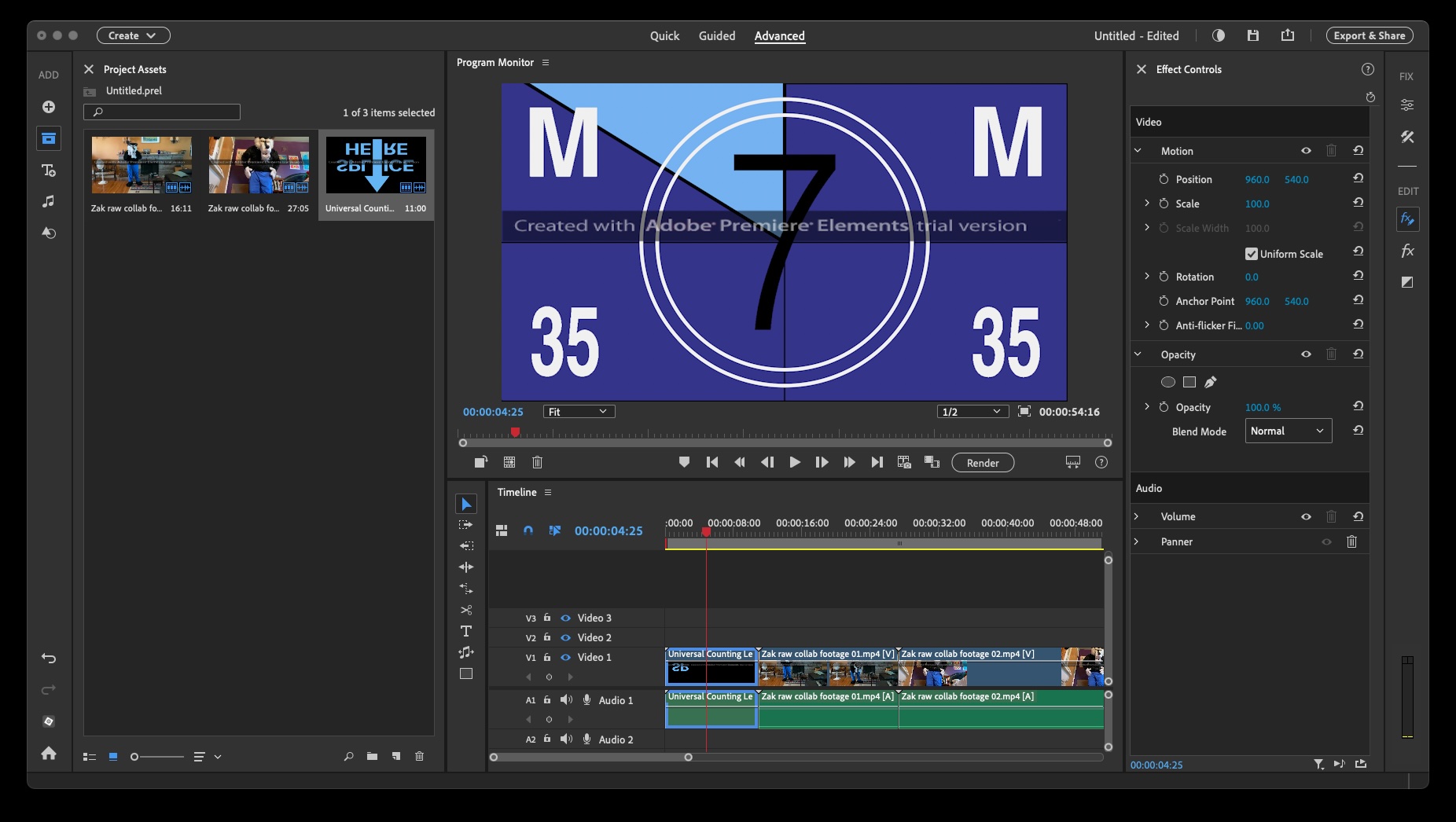Click the Add marker icon in monitor

click(x=684, y=463)
